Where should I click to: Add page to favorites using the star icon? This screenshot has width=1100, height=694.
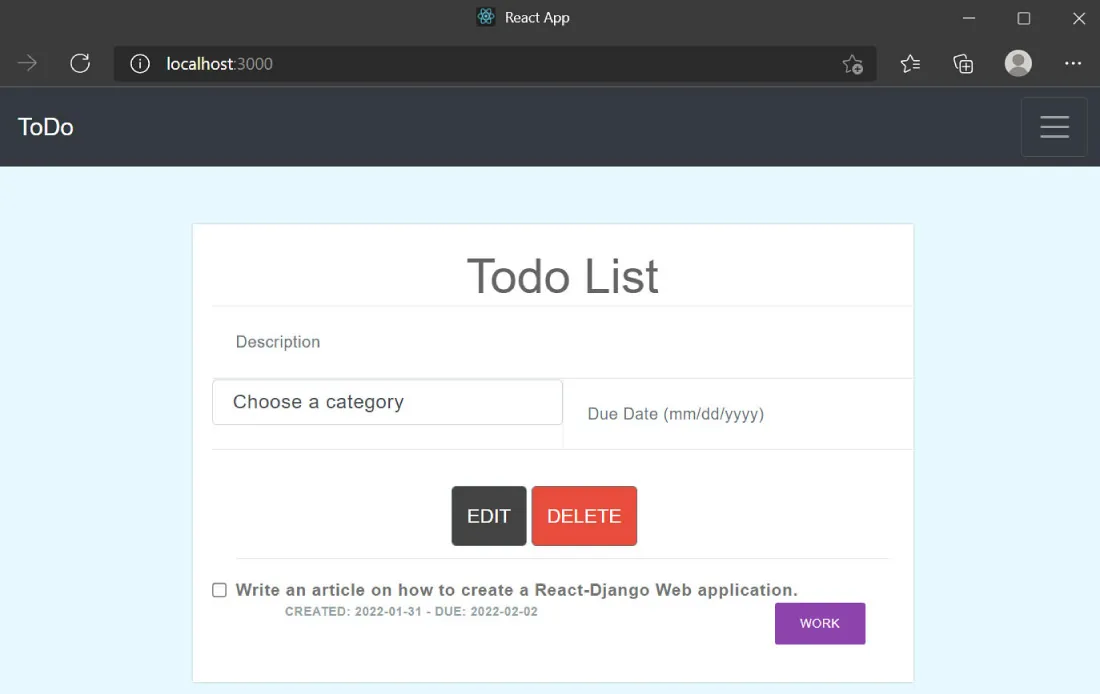[x=853, y=64]
